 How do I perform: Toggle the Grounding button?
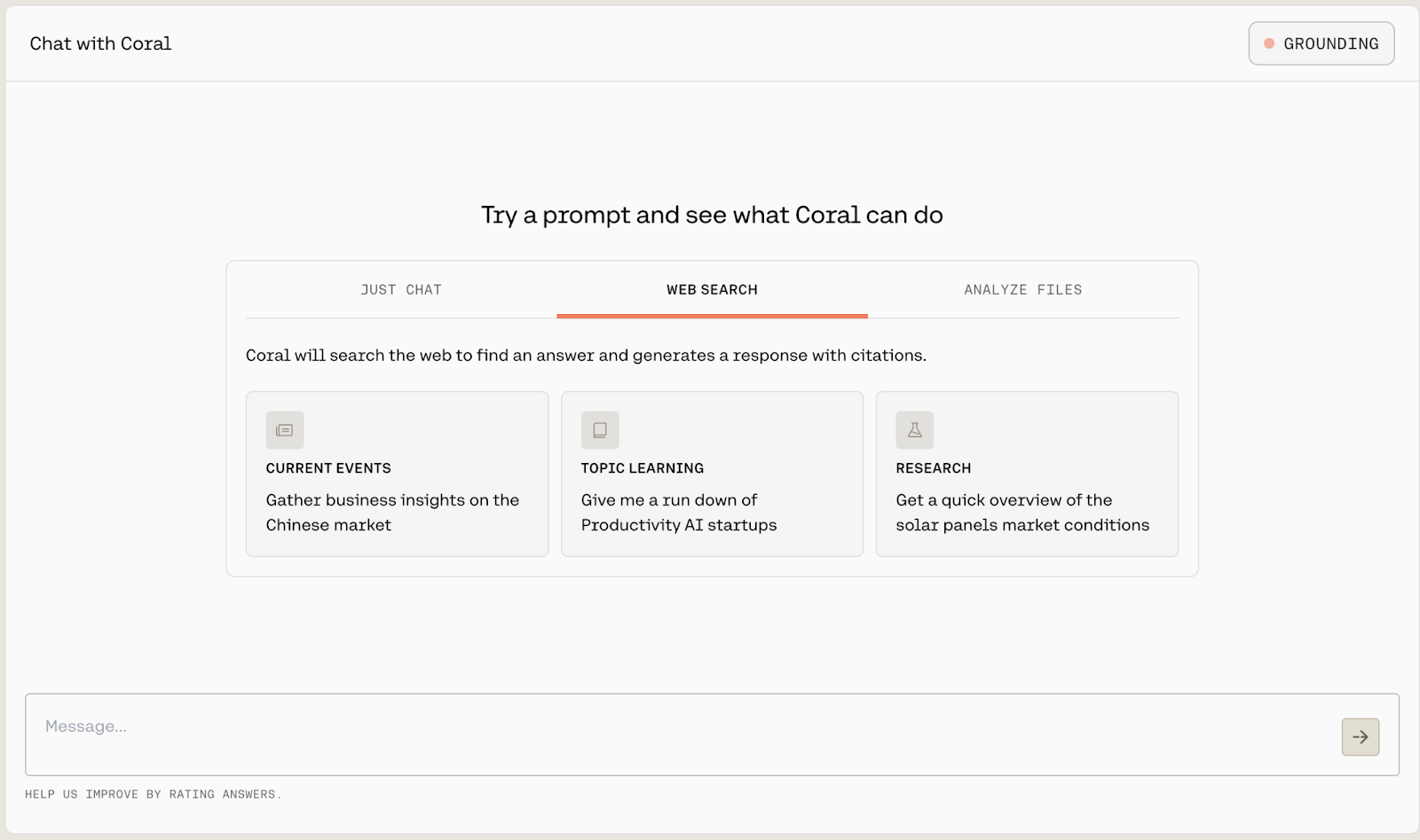pyautogui.click(x=1321, y=43)
